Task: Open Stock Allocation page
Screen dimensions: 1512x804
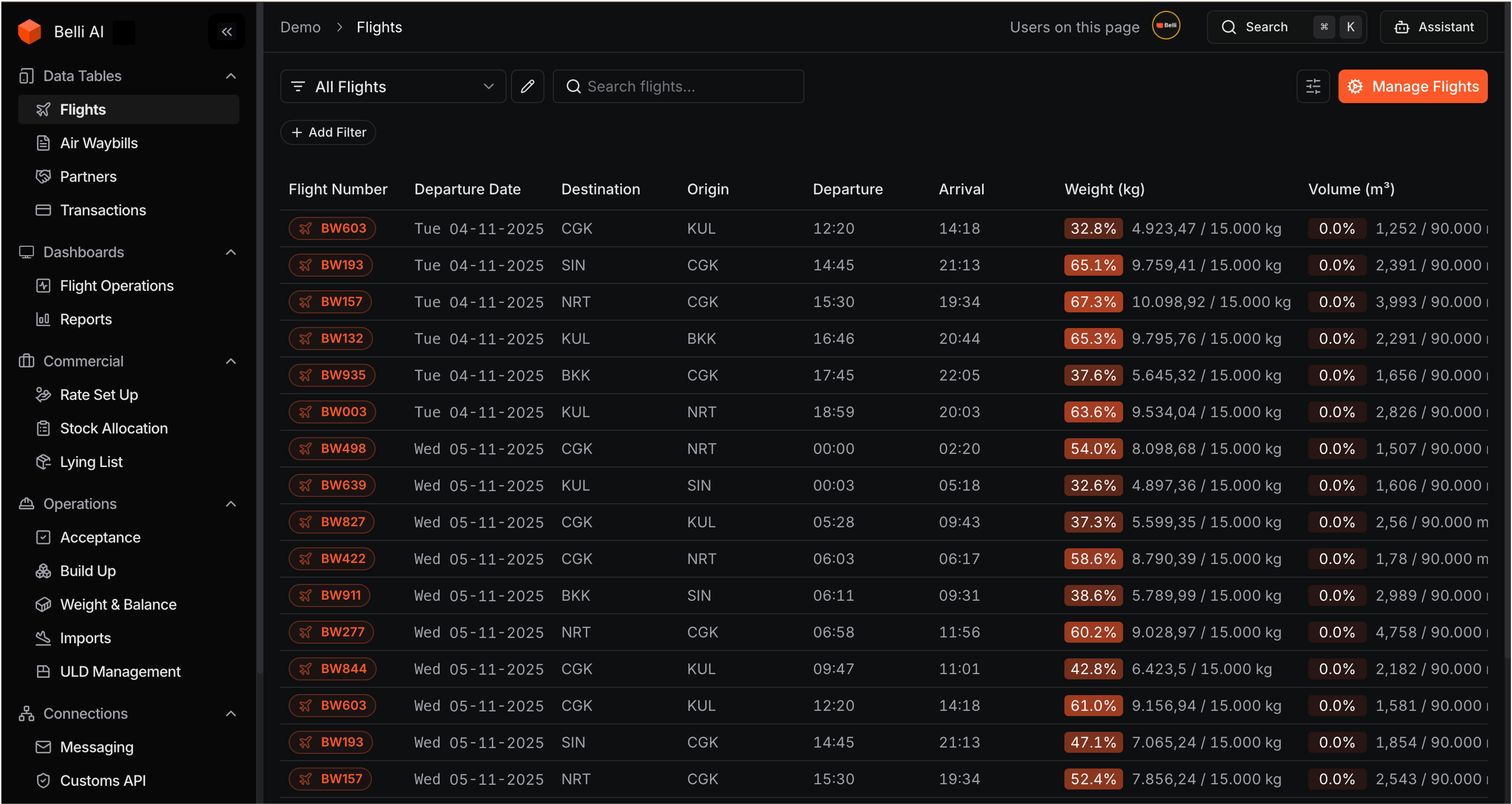Action: (113, 428)
